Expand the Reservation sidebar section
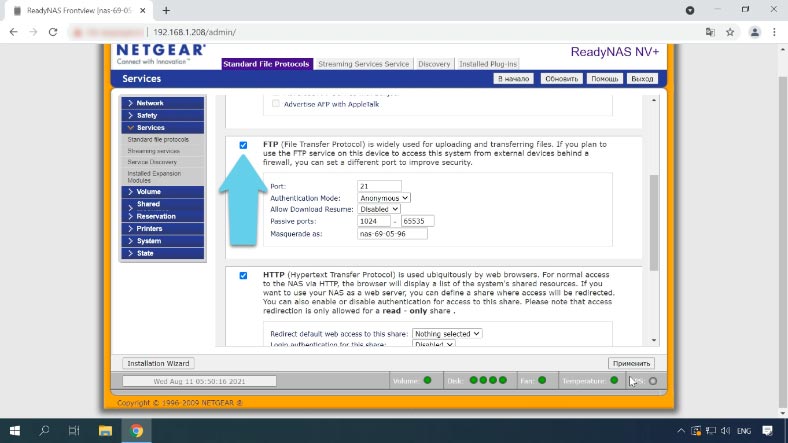Screen dimensions: 788x443 click(163, 216)
